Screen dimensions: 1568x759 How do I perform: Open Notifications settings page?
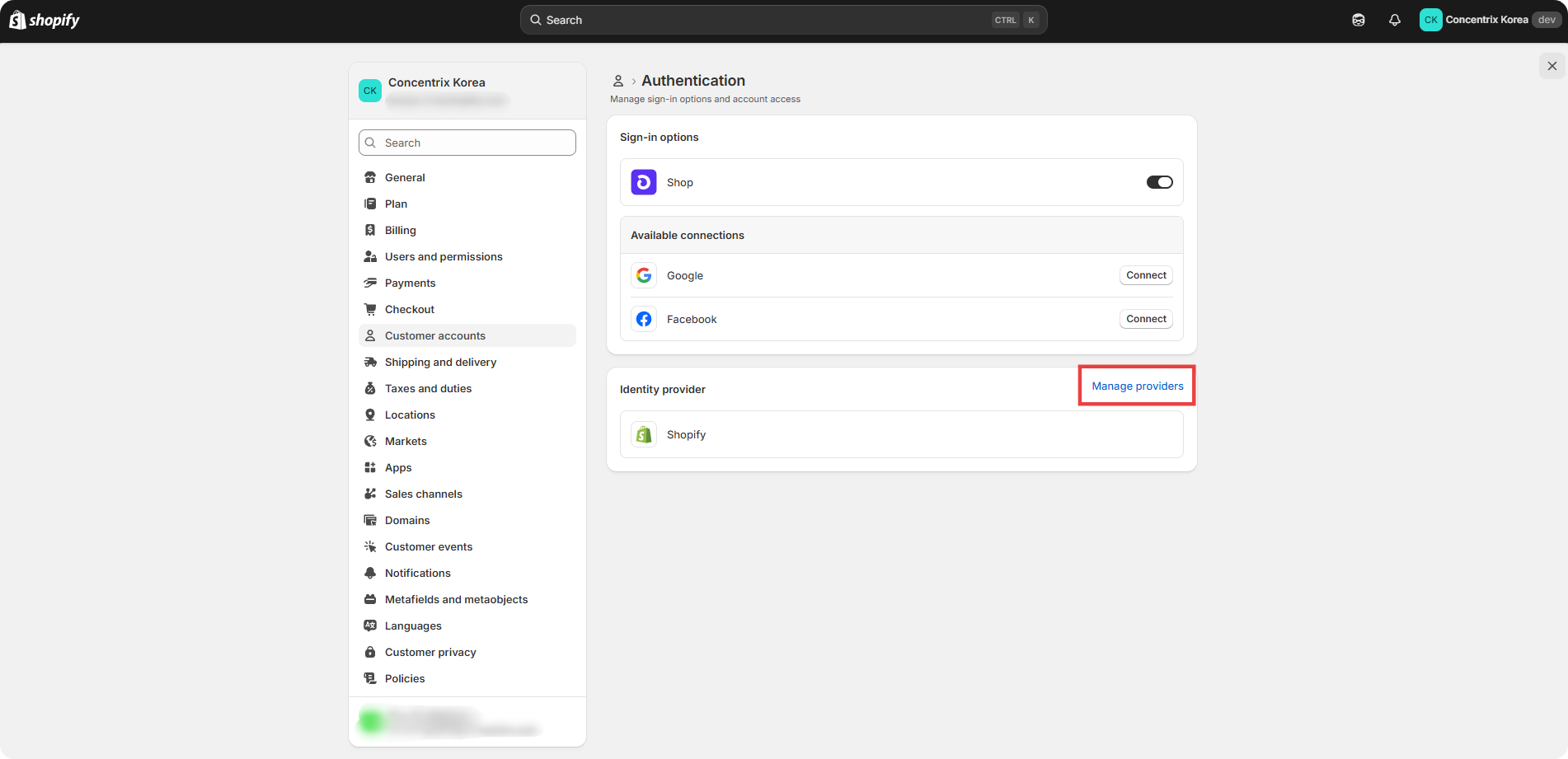pyautogui.click(x=467, y=573)
